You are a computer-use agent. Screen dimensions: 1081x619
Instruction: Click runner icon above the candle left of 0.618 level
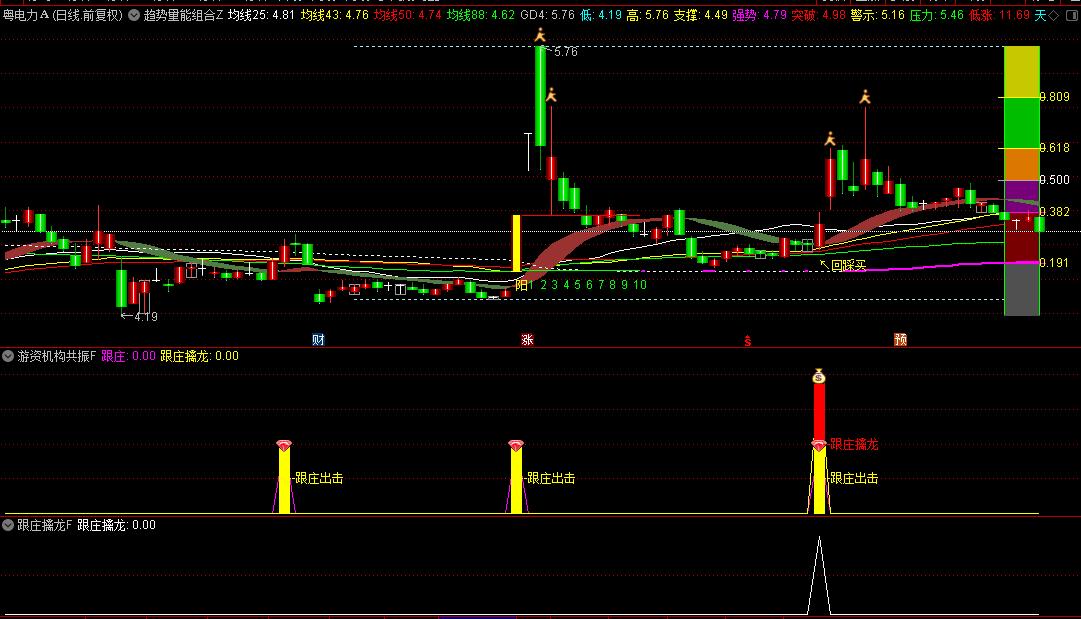point(830,139)
